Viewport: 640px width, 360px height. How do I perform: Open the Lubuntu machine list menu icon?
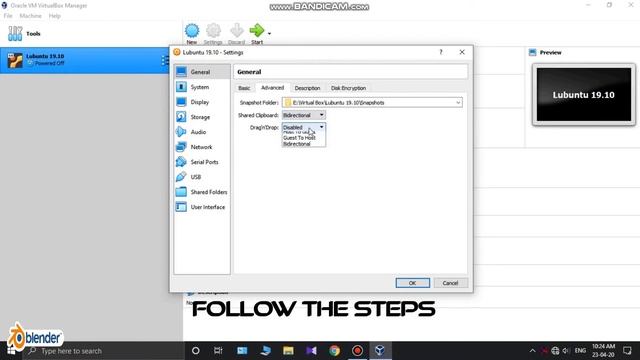[165, 60]
